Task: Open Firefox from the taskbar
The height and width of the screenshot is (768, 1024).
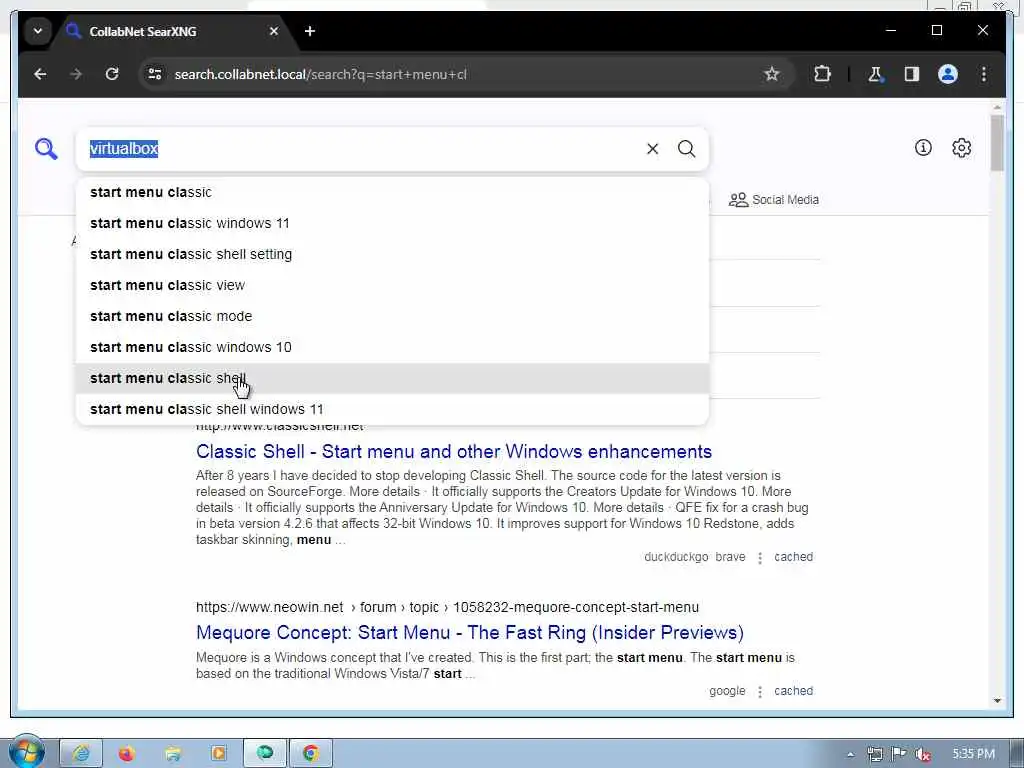Action: 127,754
